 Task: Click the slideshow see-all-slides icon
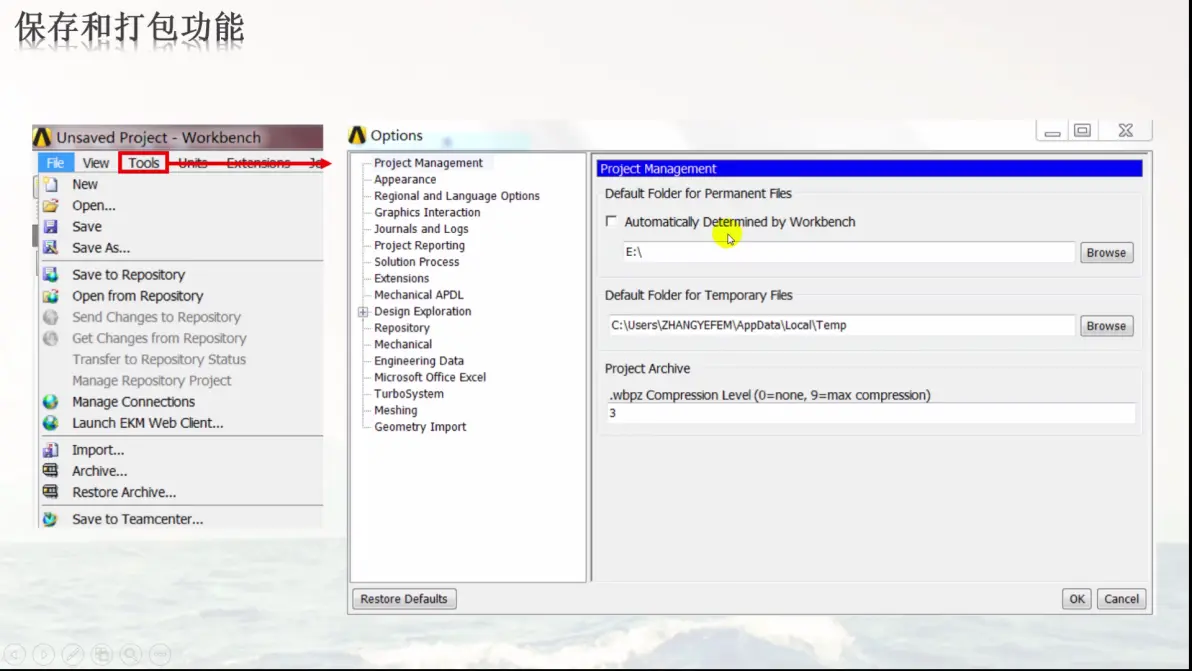pos(102,654)
